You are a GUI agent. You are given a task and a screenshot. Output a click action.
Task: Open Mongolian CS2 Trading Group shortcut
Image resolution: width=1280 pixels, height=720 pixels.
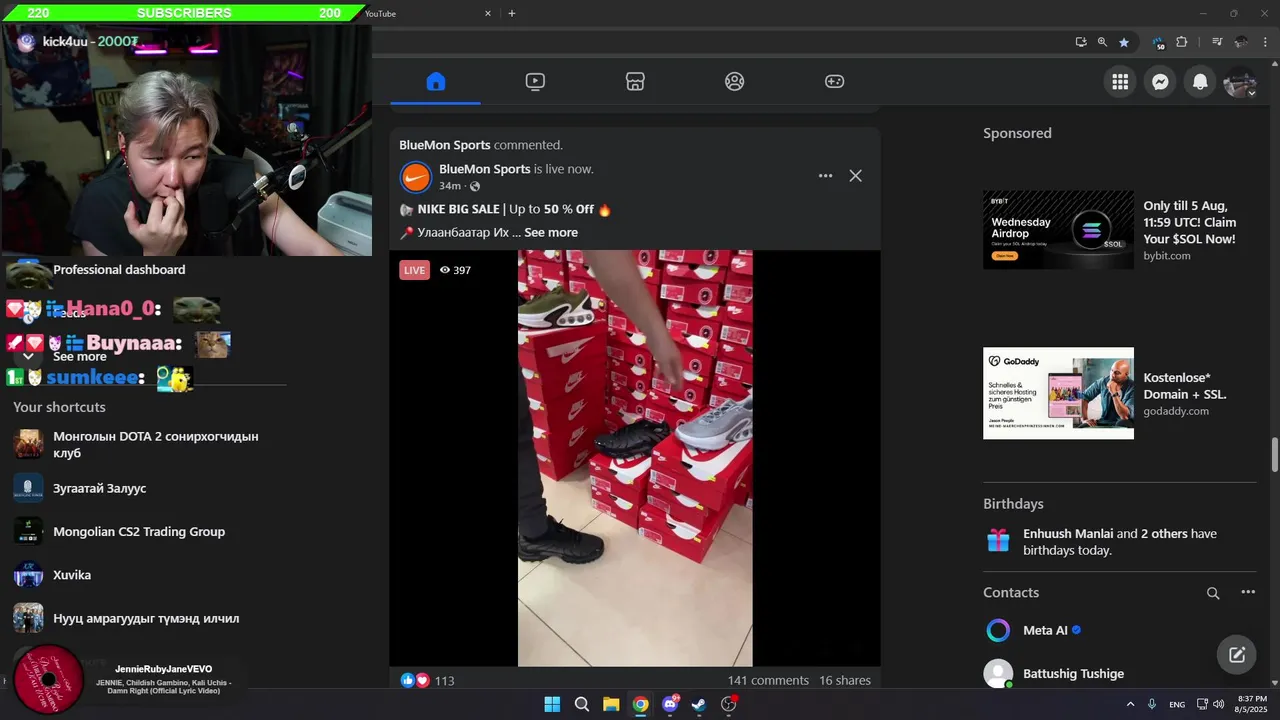point(139,531)
